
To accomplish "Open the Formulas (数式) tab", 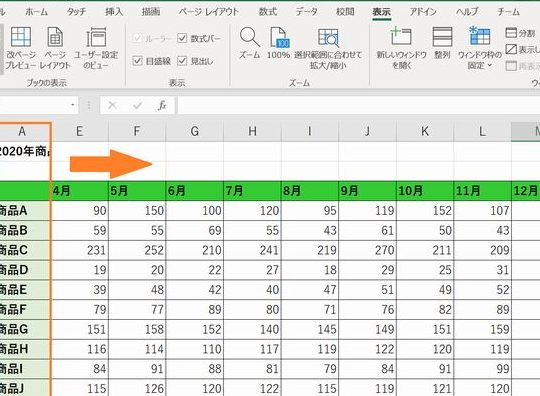I will (x=268, y=12).
